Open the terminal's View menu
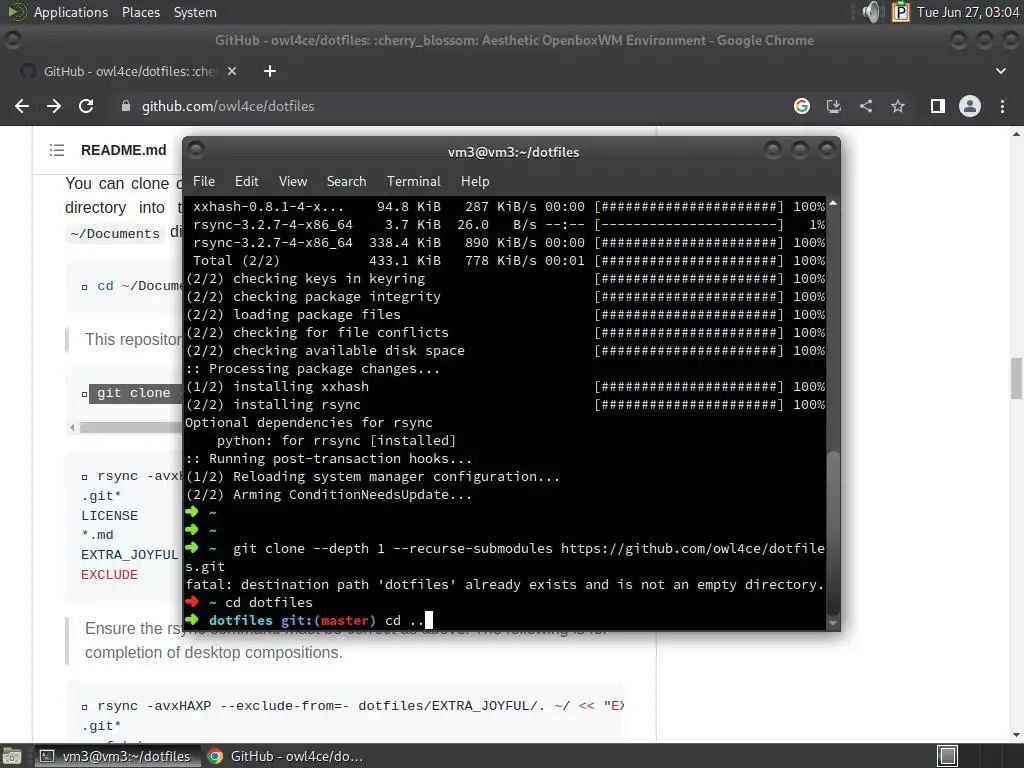Screen dimensions: 1024x768 [x=293, y=181]
